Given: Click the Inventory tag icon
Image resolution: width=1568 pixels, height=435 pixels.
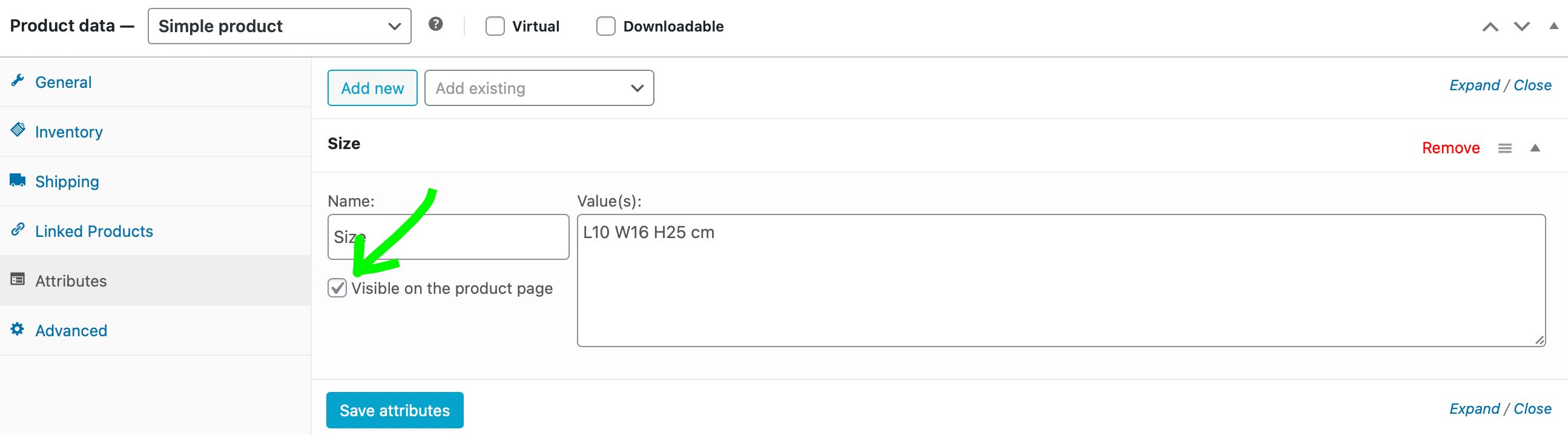Looking at the screenshot, I should click(x=18, y=130).
